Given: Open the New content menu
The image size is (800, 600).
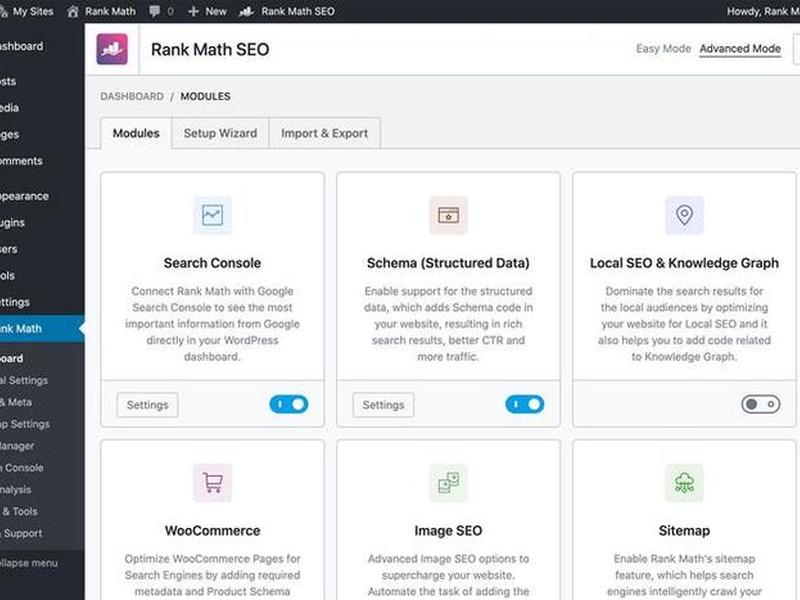Looking at the screenshot, I should pos(207,11).
